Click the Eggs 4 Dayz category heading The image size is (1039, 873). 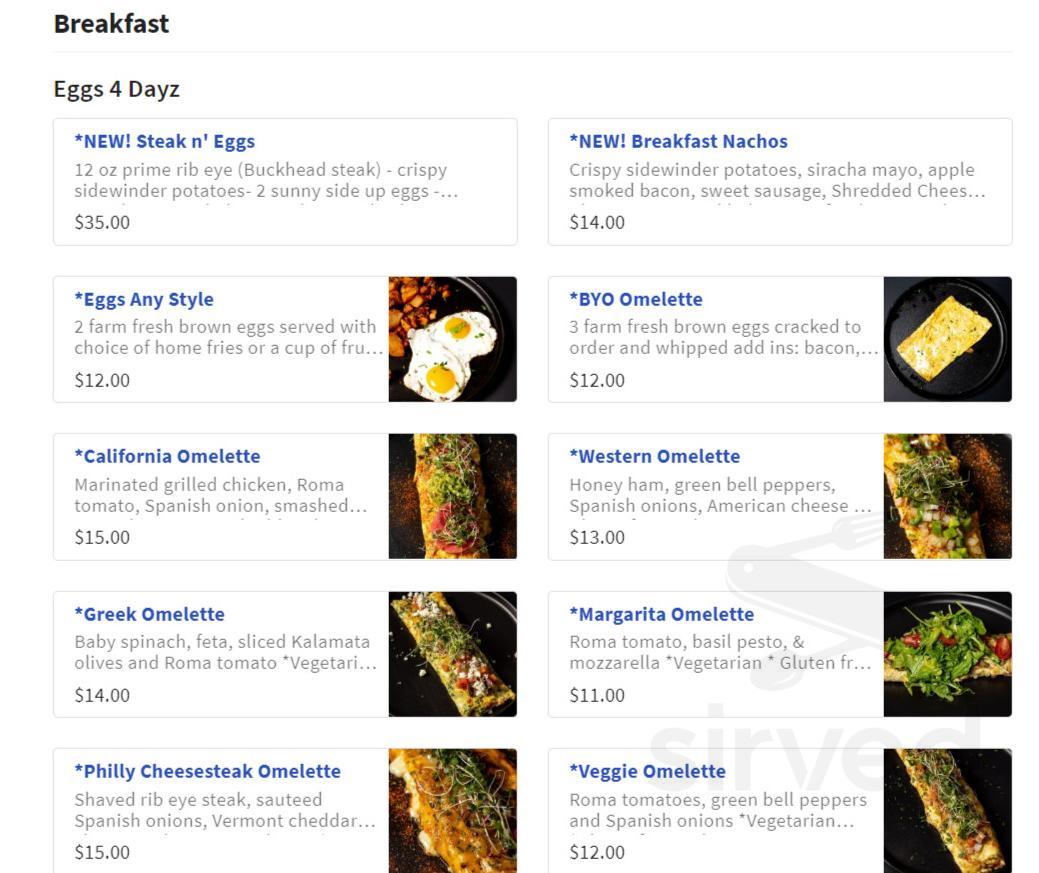(x=116, y=89)
